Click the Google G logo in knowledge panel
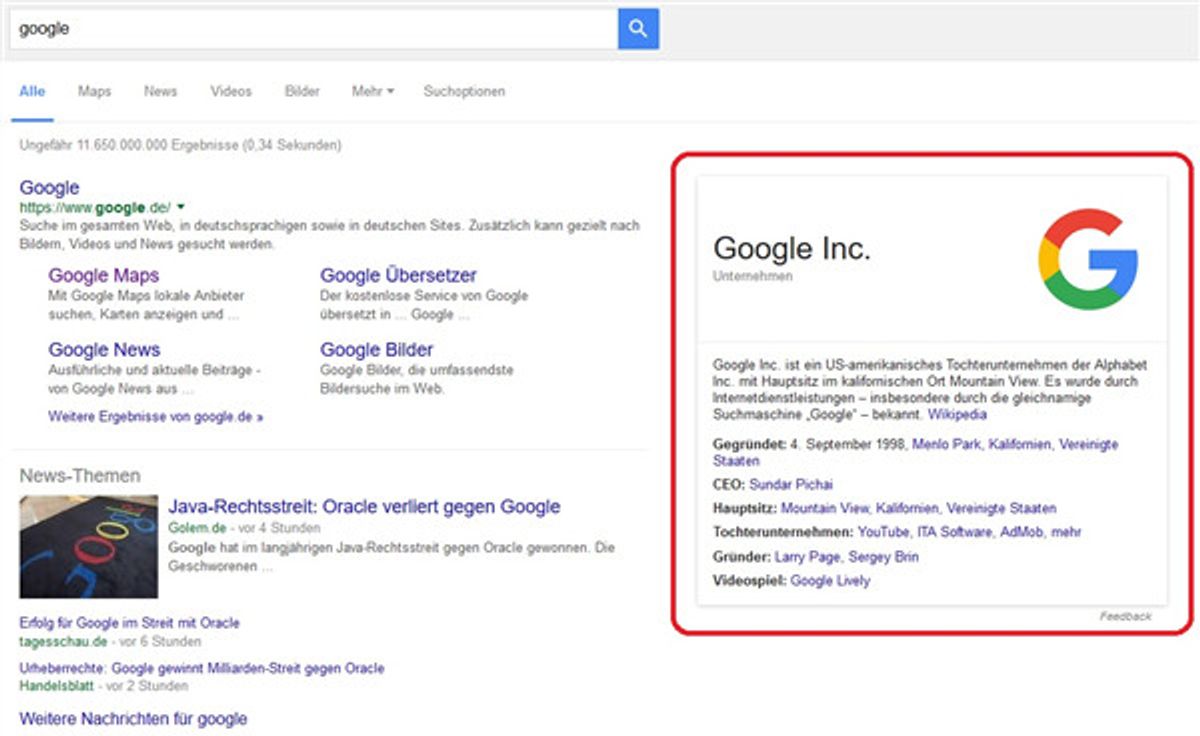Screen dimensions: 1200x736 point(1088,259)
